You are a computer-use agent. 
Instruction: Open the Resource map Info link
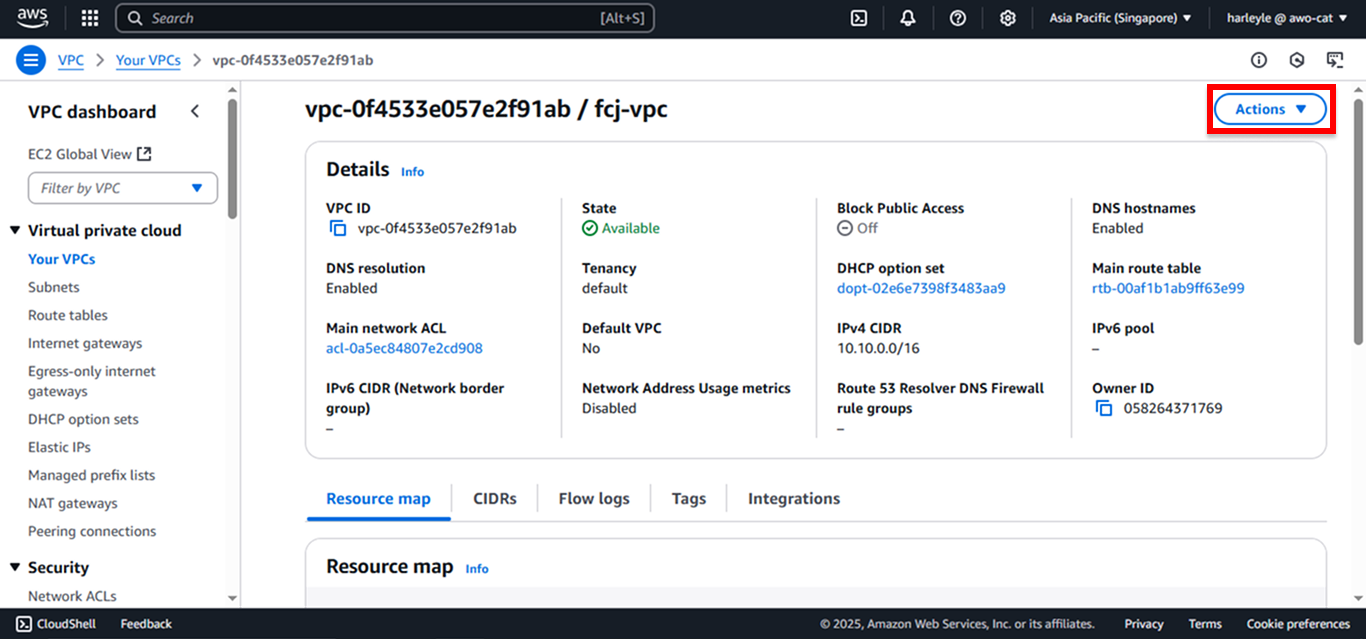(x=477, y=569)
